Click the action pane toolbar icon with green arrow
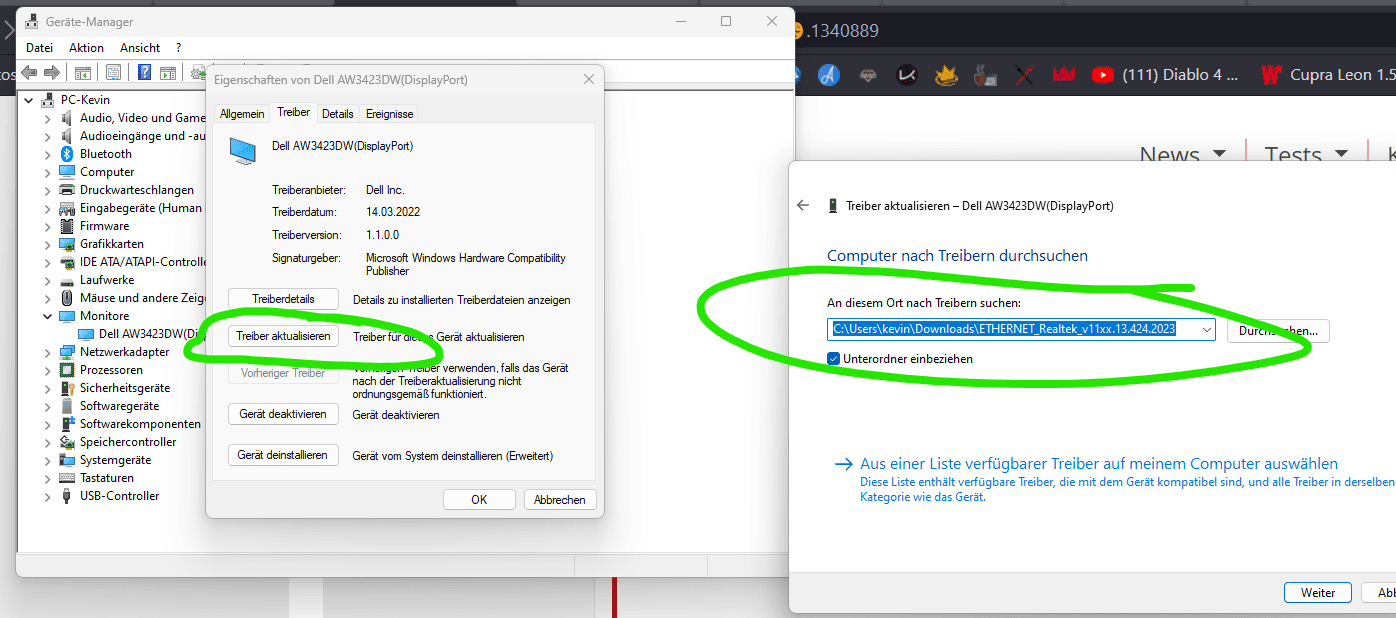Screen dimensions: 1396x618 [x=168, y=72]
